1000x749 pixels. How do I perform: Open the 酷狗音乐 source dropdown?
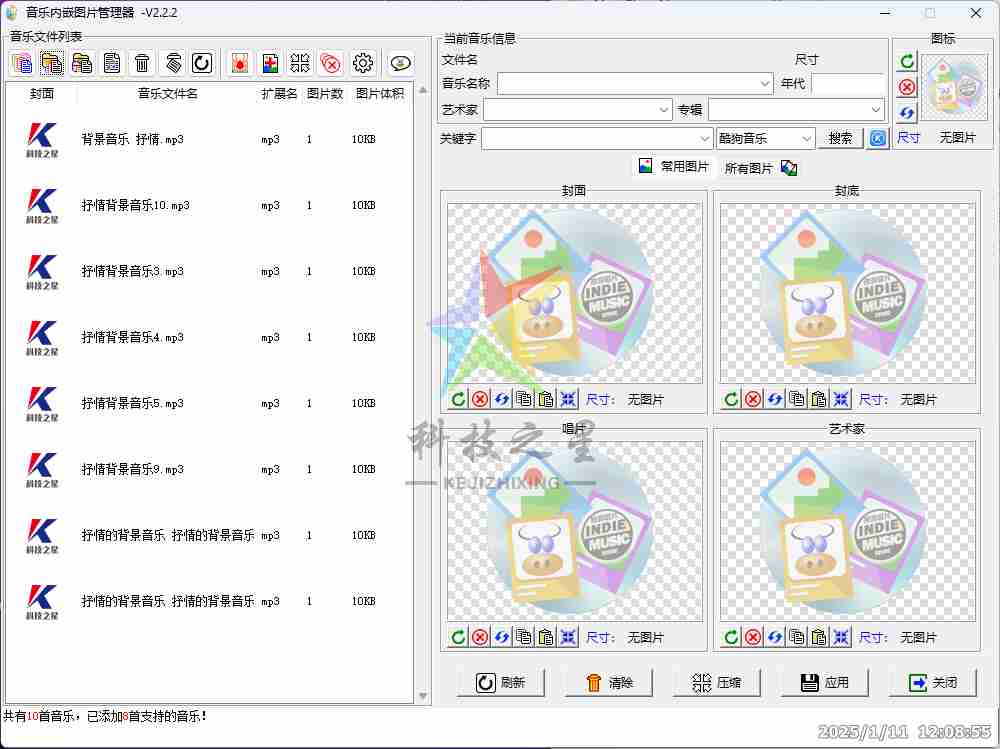point(806,138)
